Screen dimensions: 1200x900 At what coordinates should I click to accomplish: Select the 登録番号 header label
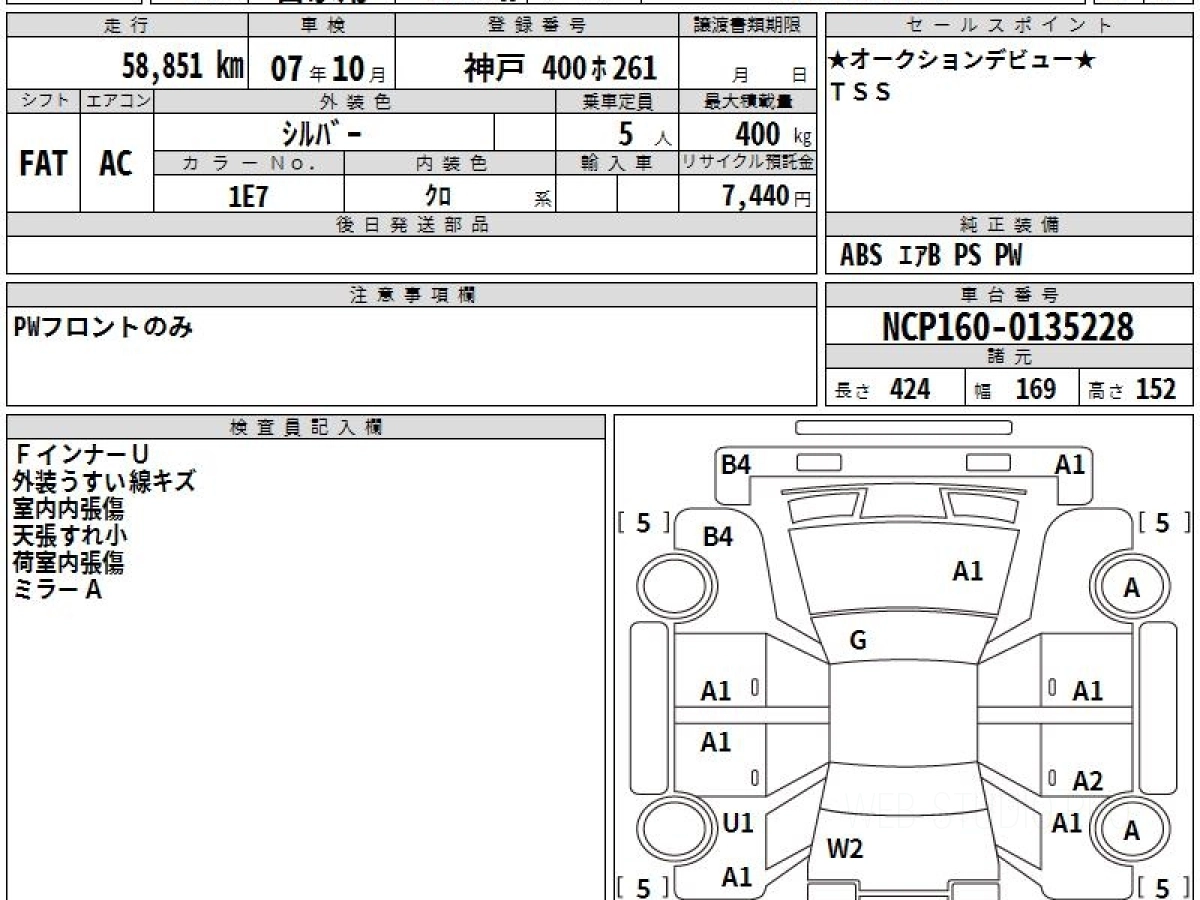537,26
